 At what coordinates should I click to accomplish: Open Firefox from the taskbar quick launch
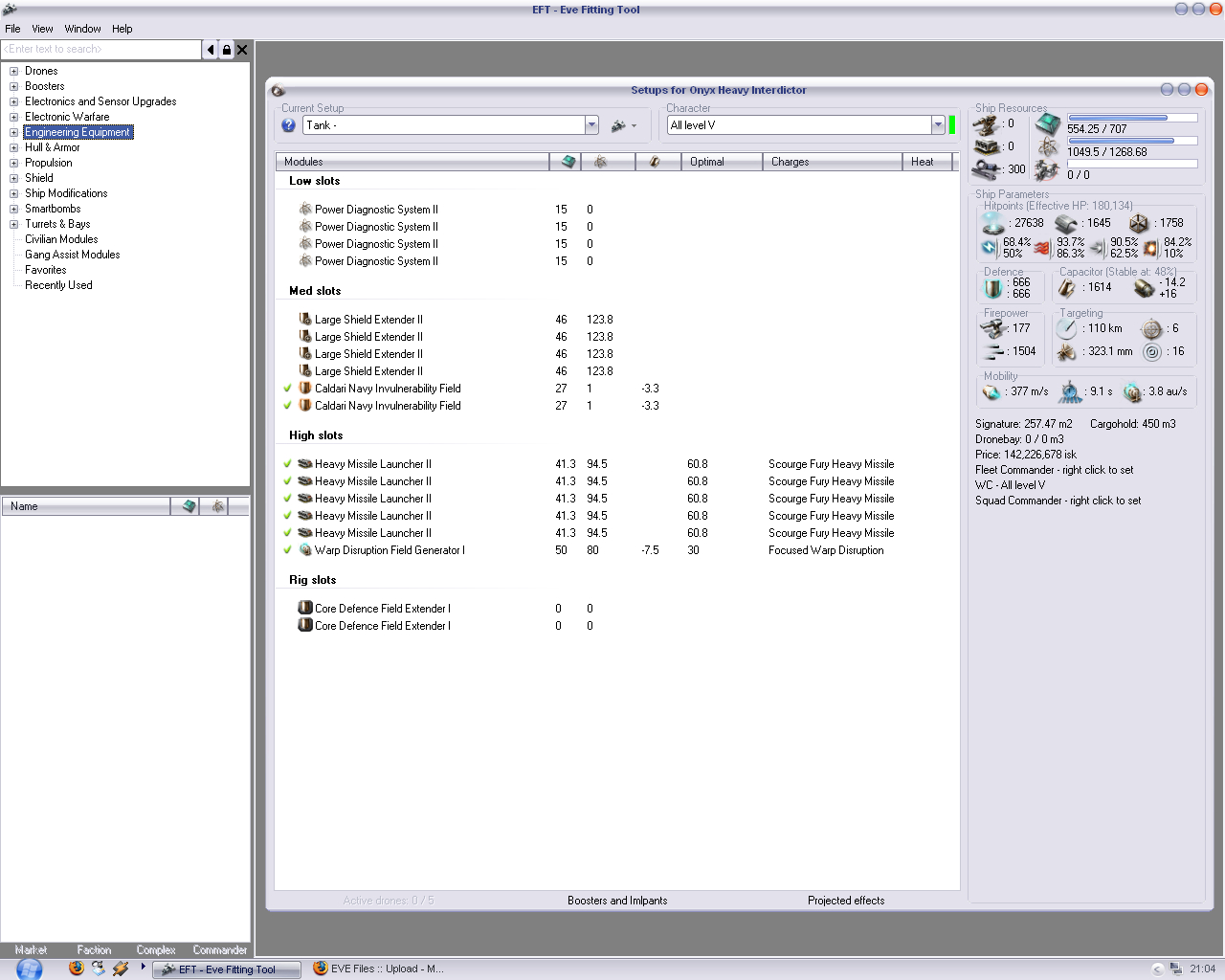[x=77, y=969]
